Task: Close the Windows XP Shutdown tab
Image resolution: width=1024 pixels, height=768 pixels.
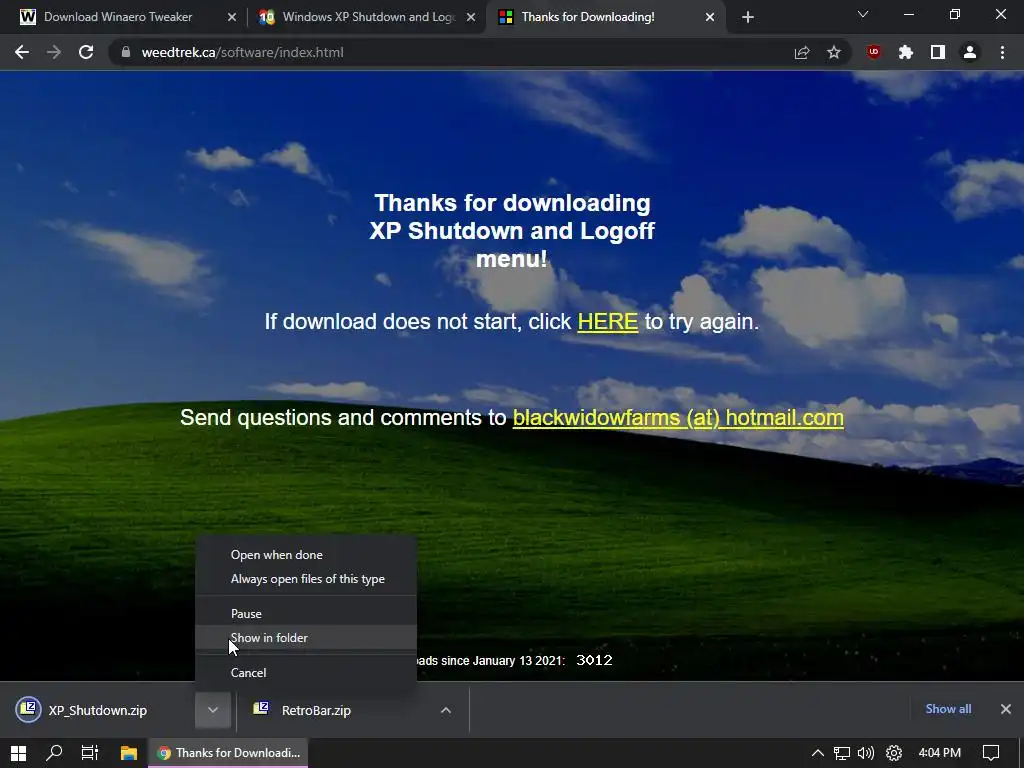Action: coord(471,18)
